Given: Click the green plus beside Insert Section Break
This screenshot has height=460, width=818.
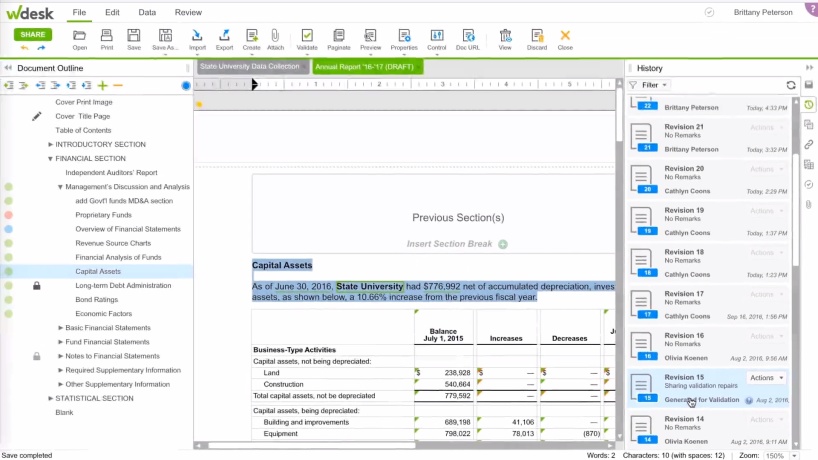Looking at the screenshot, I should click(503, 244).
